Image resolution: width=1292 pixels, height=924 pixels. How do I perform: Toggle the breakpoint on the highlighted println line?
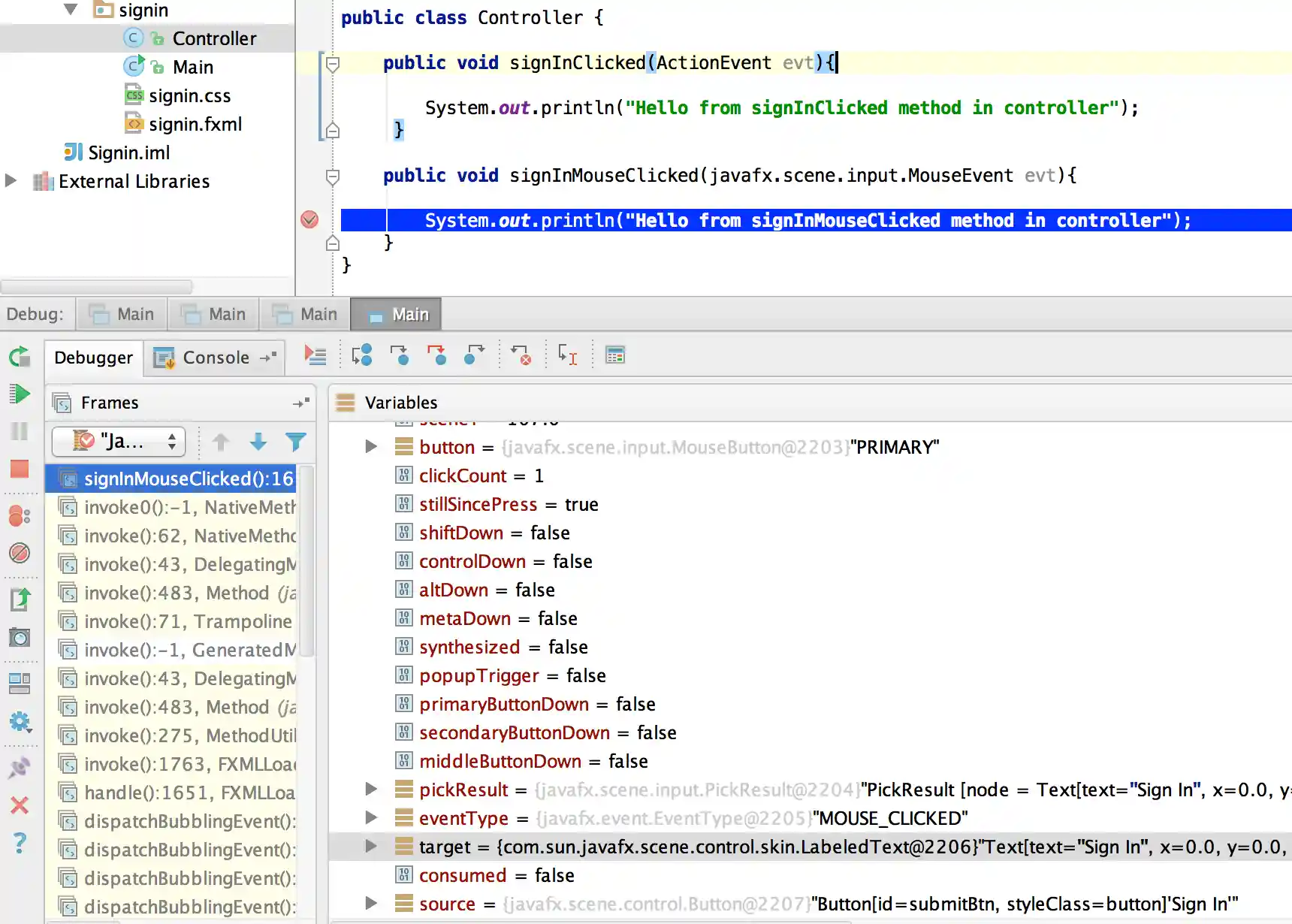[309, 220]
